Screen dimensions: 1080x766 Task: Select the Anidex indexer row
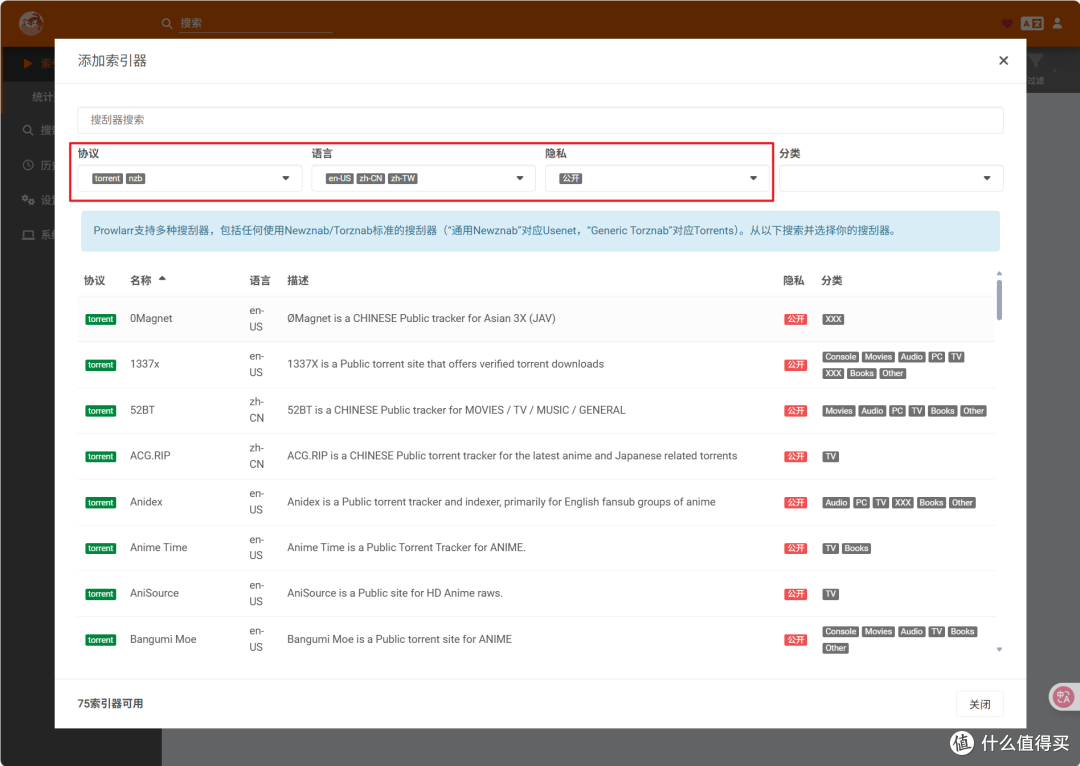[x=536, y=502]
